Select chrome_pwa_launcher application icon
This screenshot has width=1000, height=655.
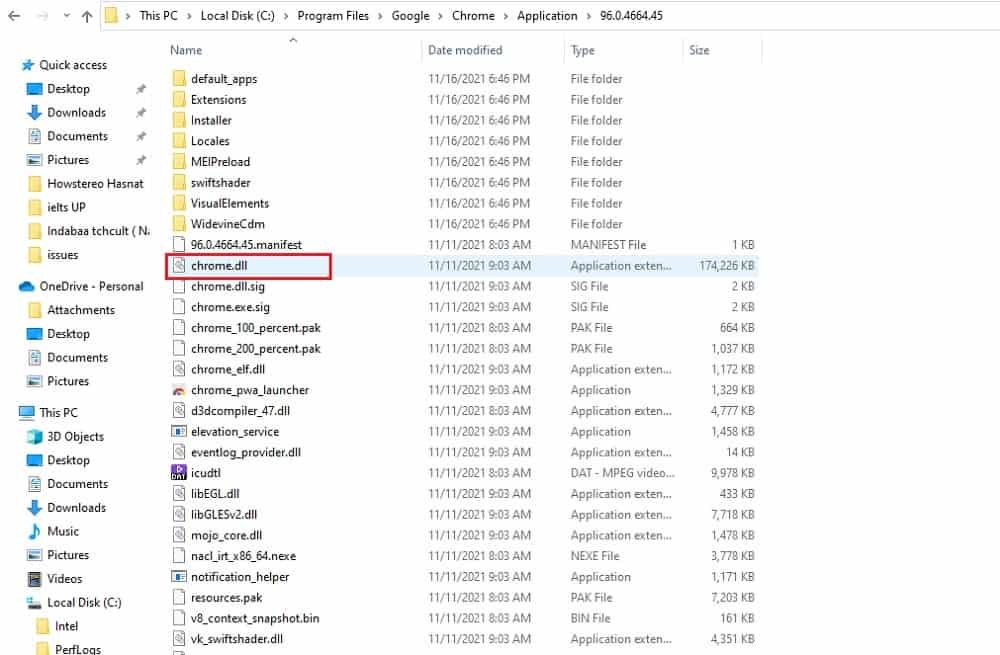tap(179, 390)
